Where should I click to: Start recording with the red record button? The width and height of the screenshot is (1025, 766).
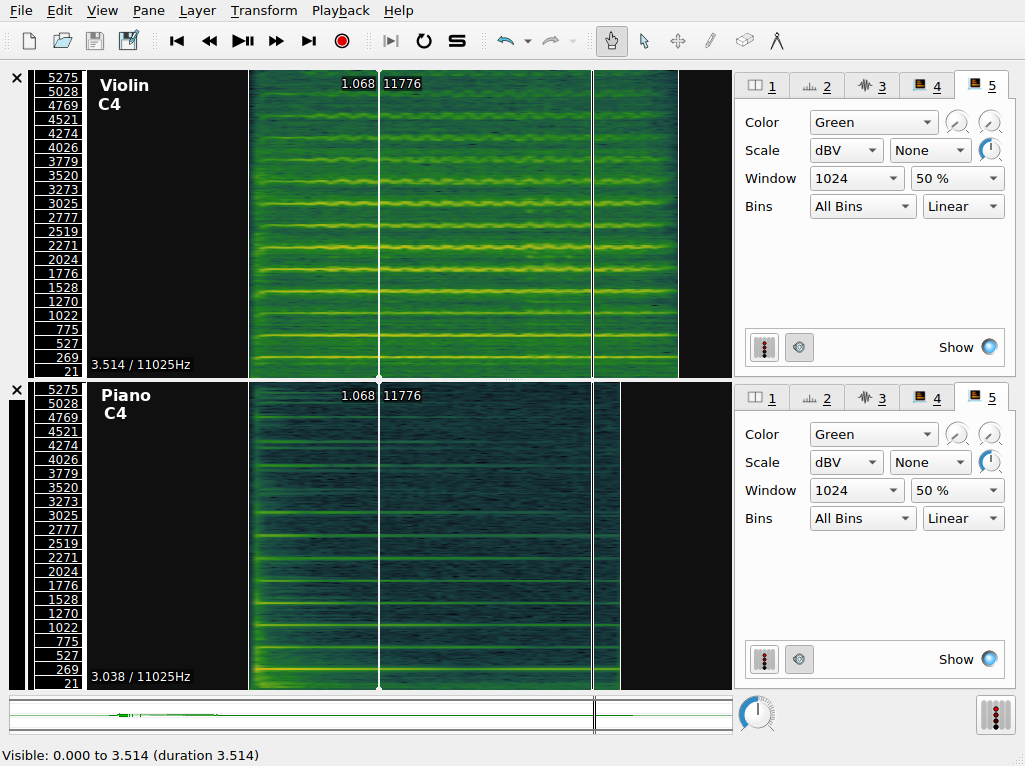(x=342, y=41)
